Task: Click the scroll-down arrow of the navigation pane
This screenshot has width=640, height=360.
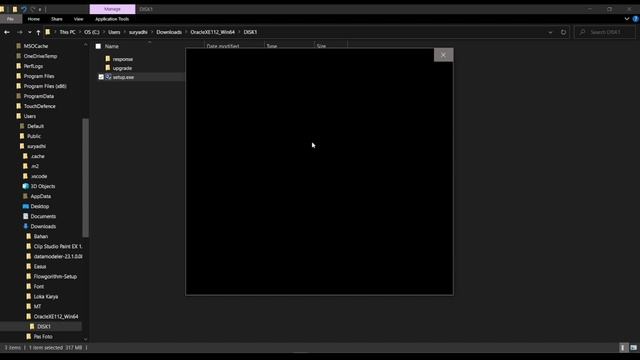Action: (85, 339)
